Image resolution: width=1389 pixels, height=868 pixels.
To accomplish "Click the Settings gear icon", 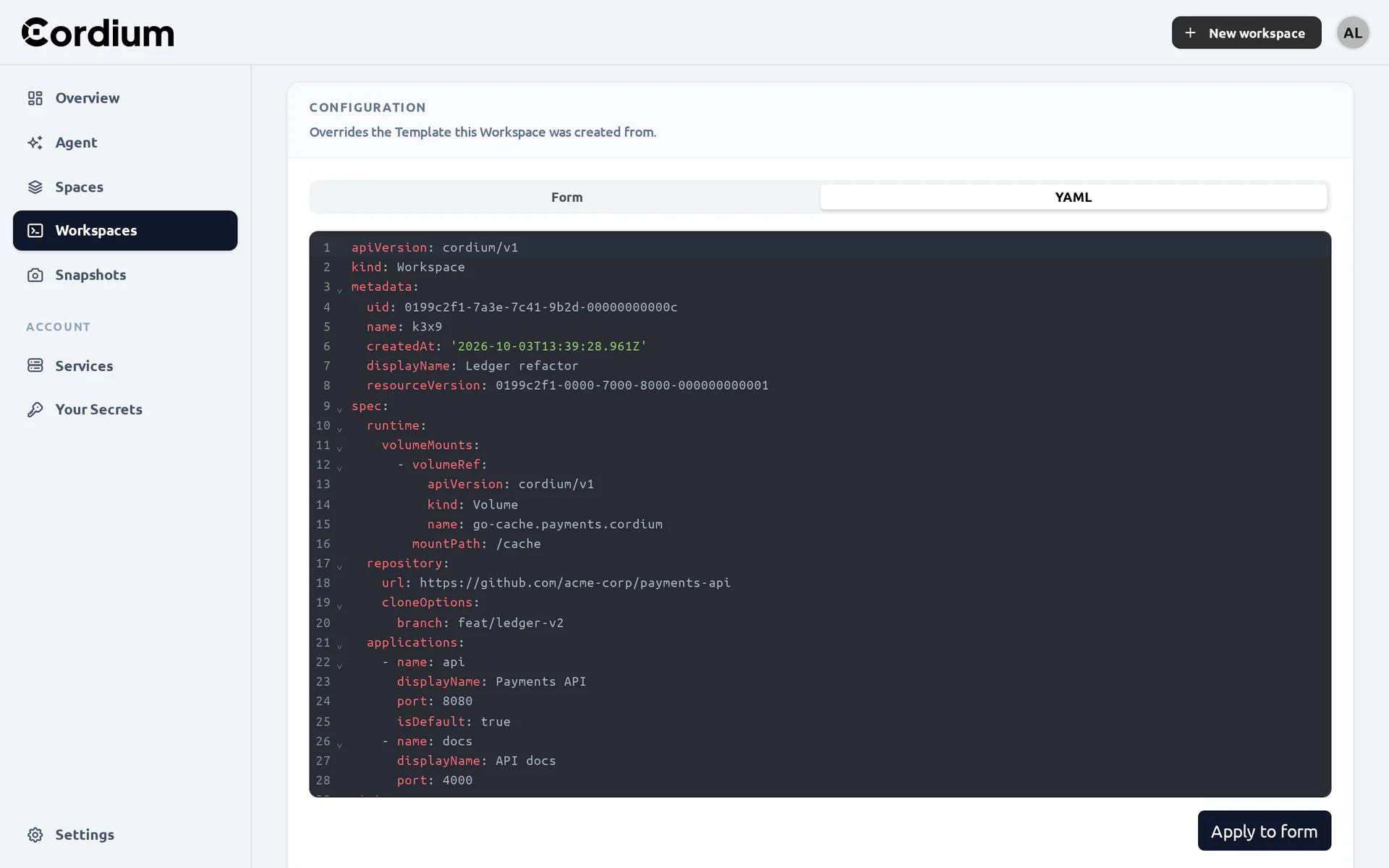I will coord(35,835).
